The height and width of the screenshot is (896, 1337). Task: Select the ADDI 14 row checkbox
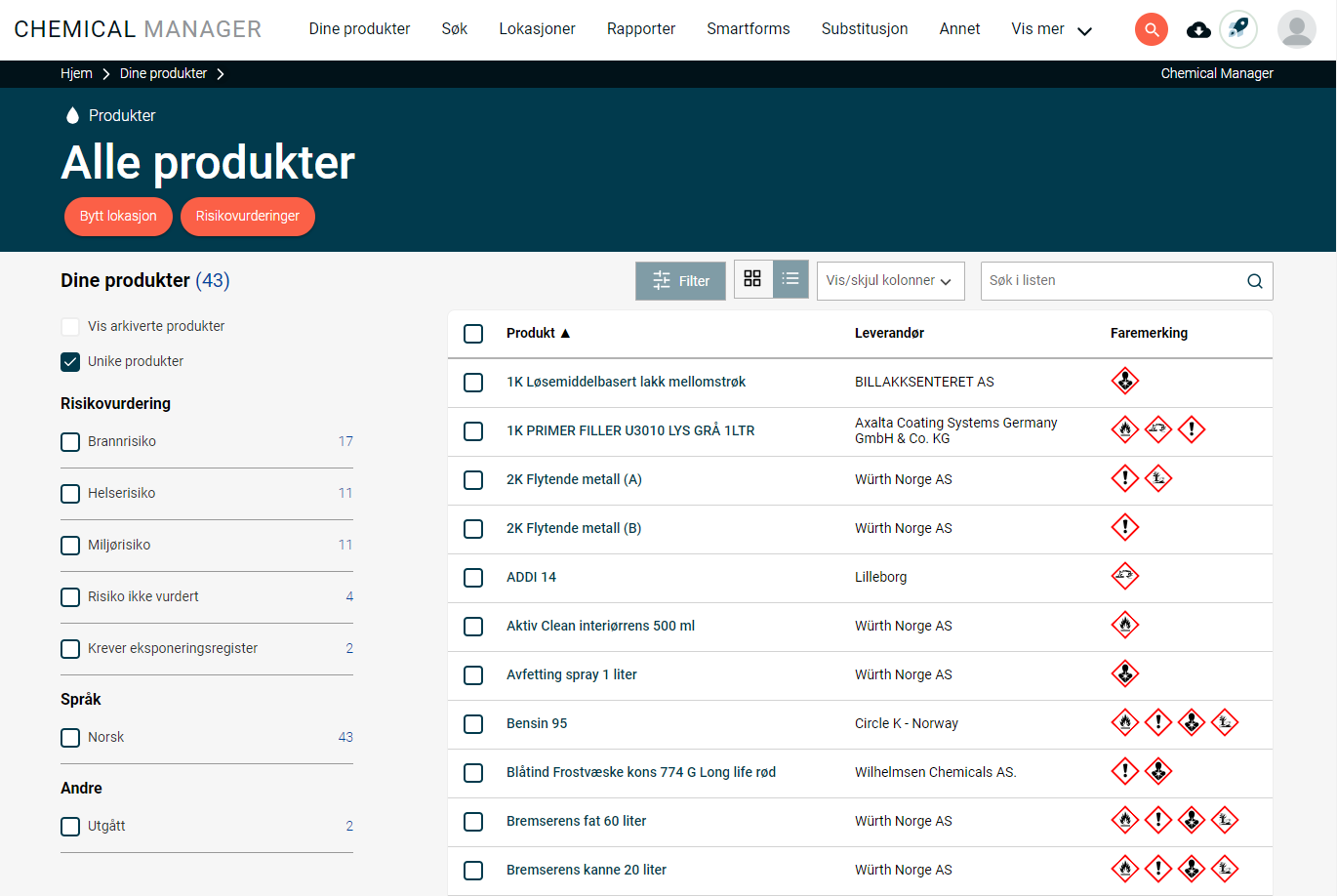473,578
